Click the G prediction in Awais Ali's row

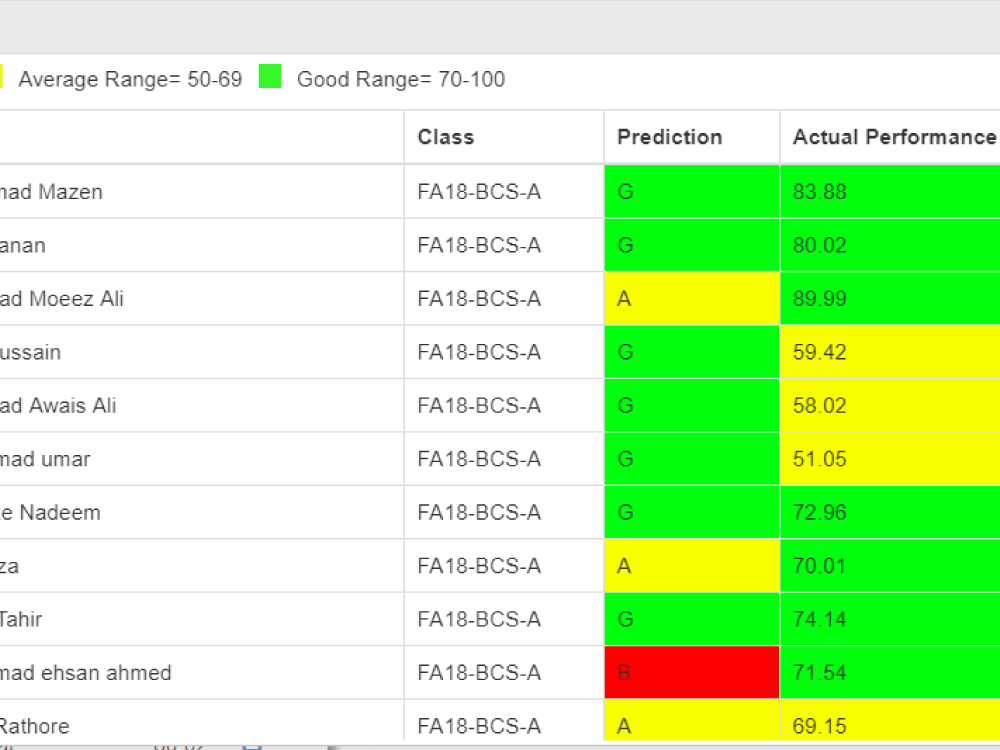691,406
